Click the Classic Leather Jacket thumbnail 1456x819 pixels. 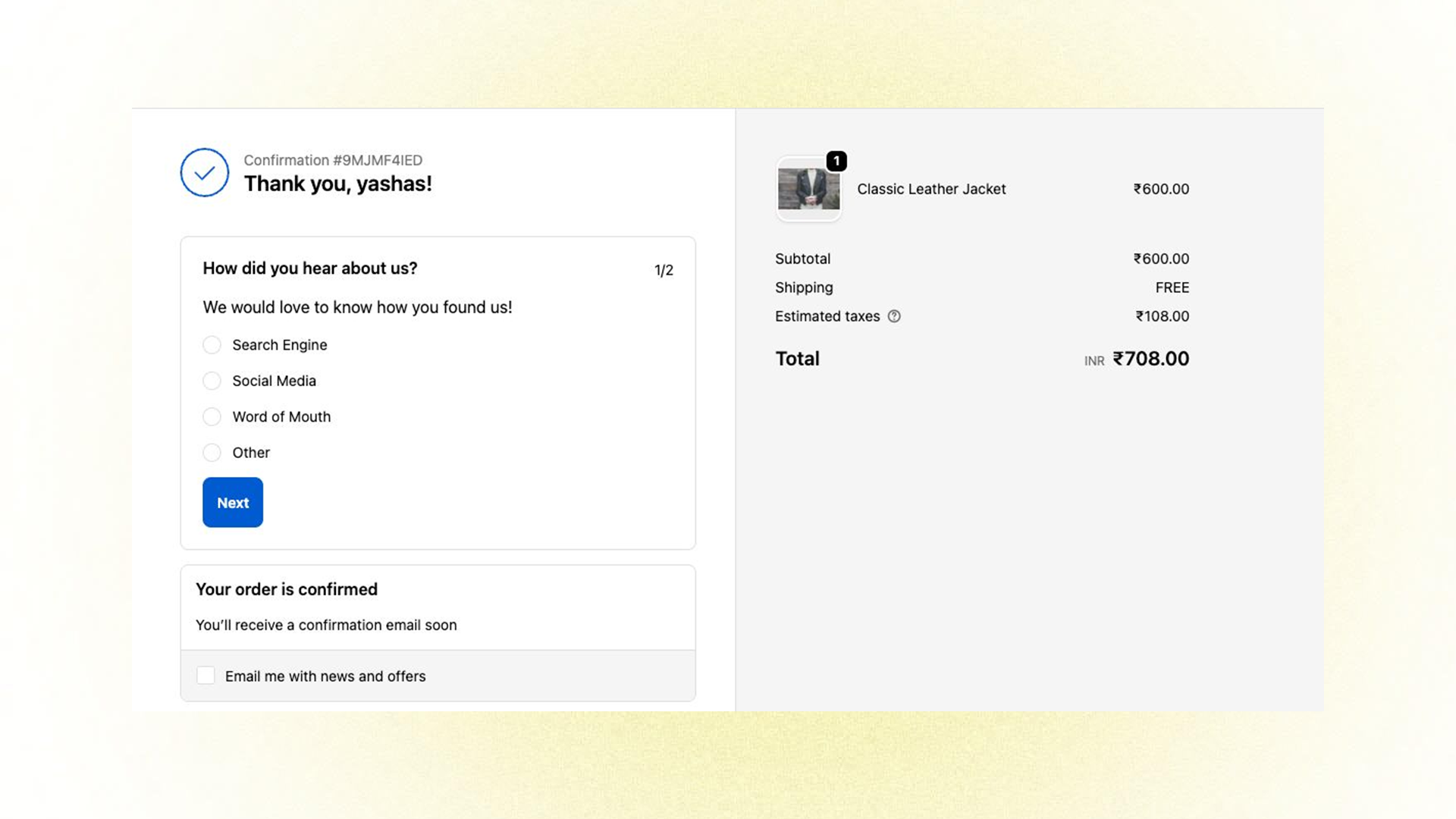click(808, 190)
